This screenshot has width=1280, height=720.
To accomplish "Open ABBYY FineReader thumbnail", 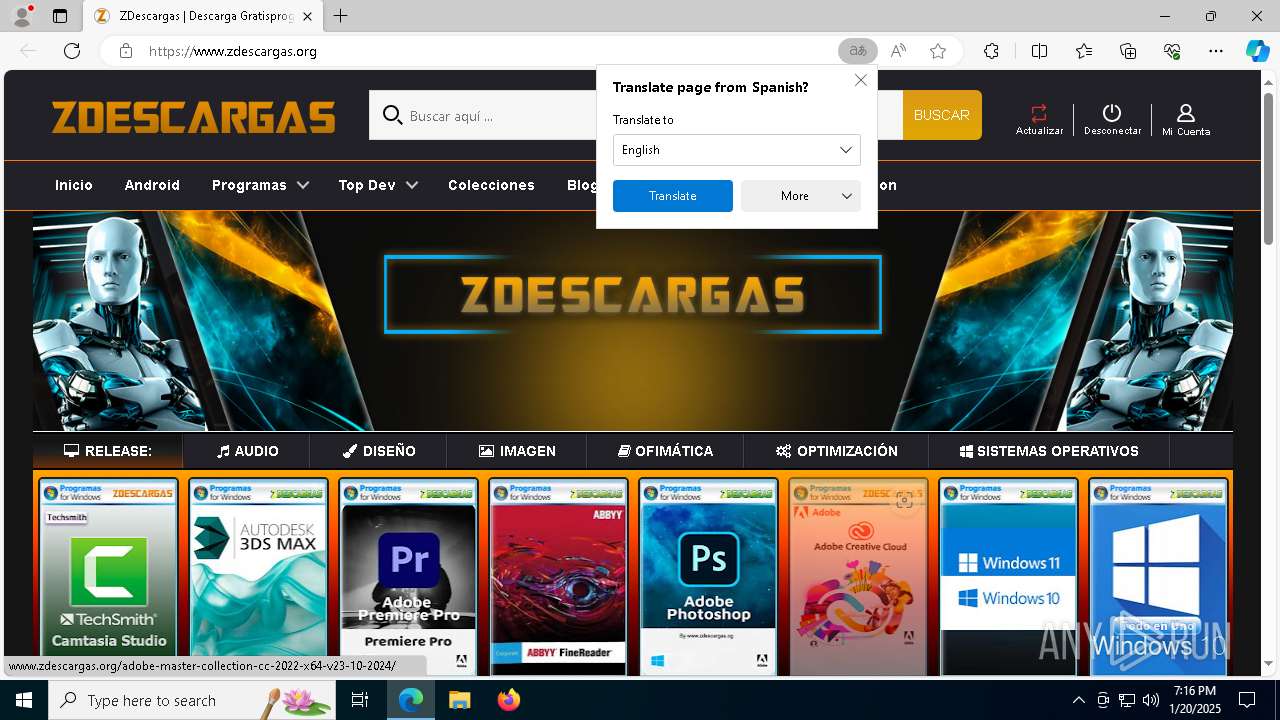I will [x=558, y=575].
